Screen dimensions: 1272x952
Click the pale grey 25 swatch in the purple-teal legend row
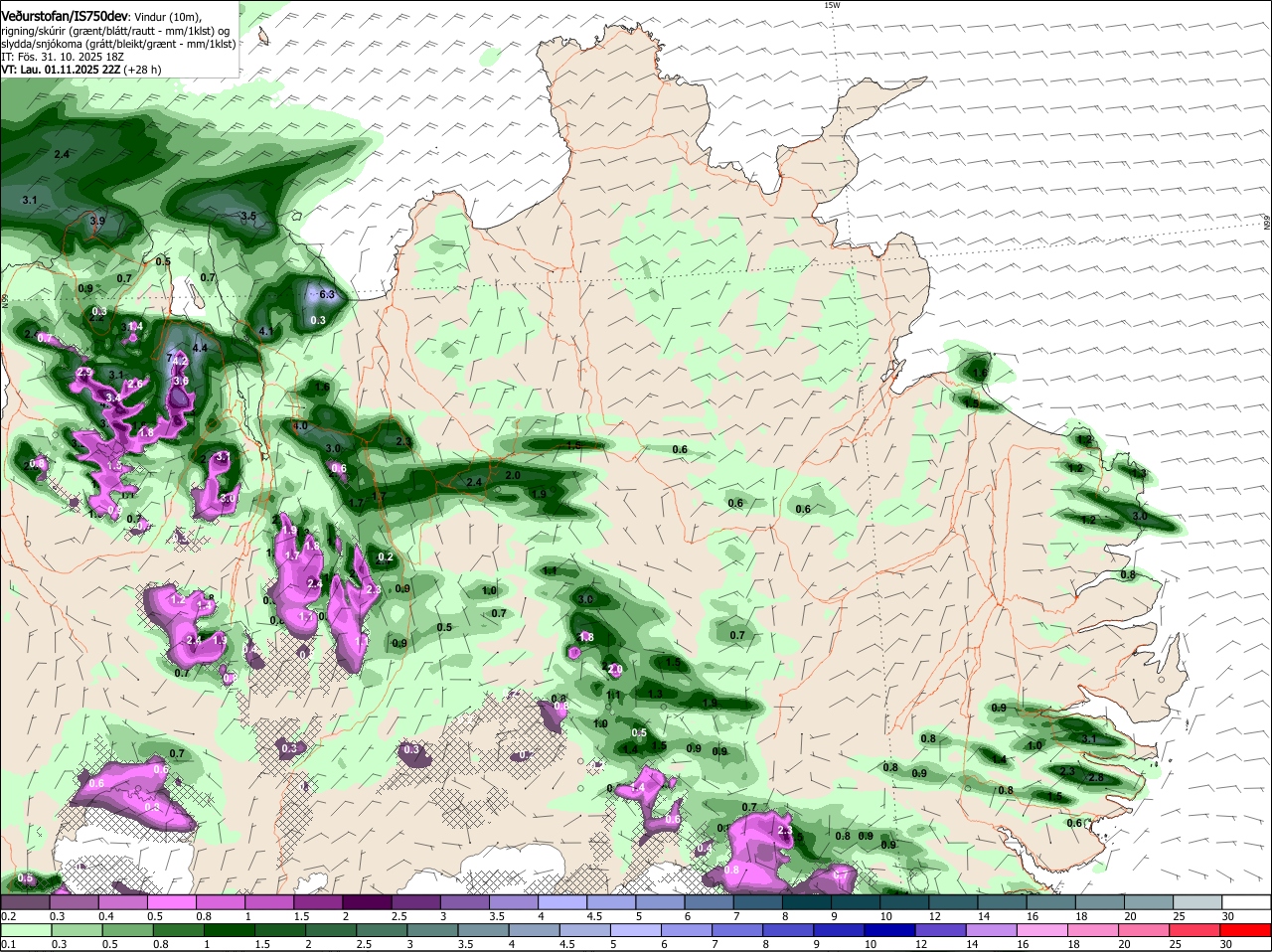tap(1198, 902)
